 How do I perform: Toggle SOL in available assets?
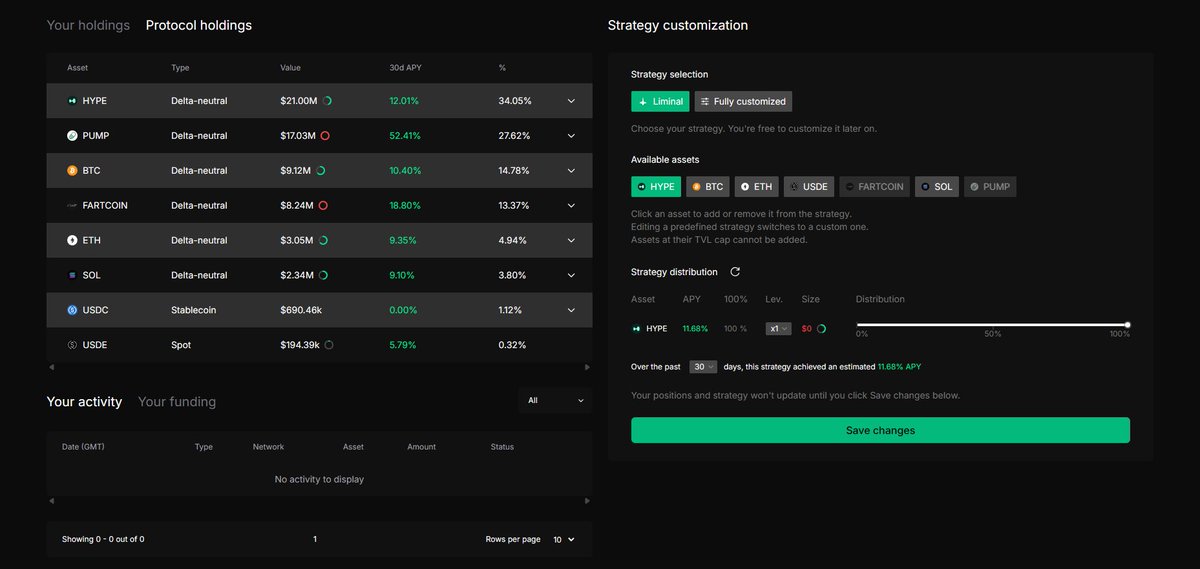coord(937,187)
